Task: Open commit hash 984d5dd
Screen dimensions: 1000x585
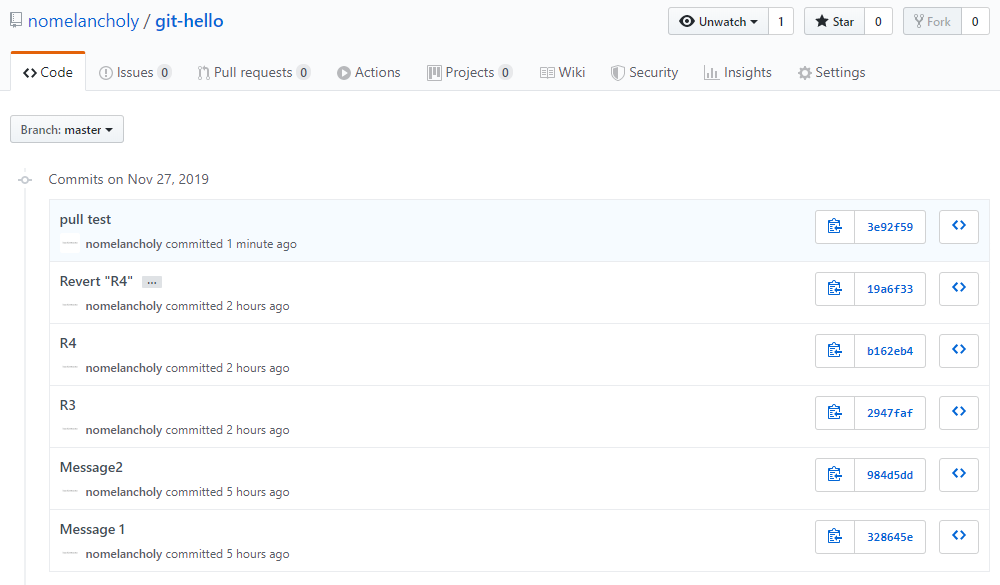Action: coord(890,475)
